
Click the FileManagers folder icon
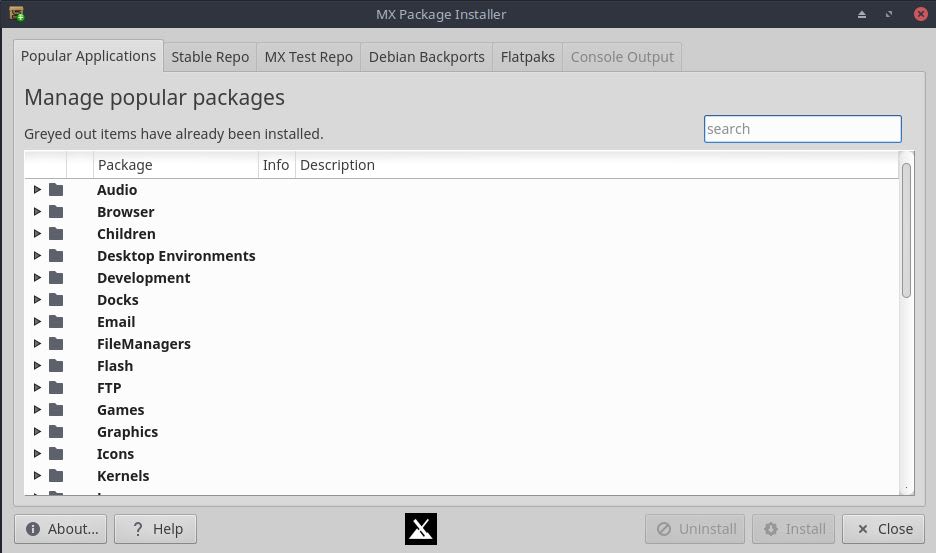[x=56, y=344]
